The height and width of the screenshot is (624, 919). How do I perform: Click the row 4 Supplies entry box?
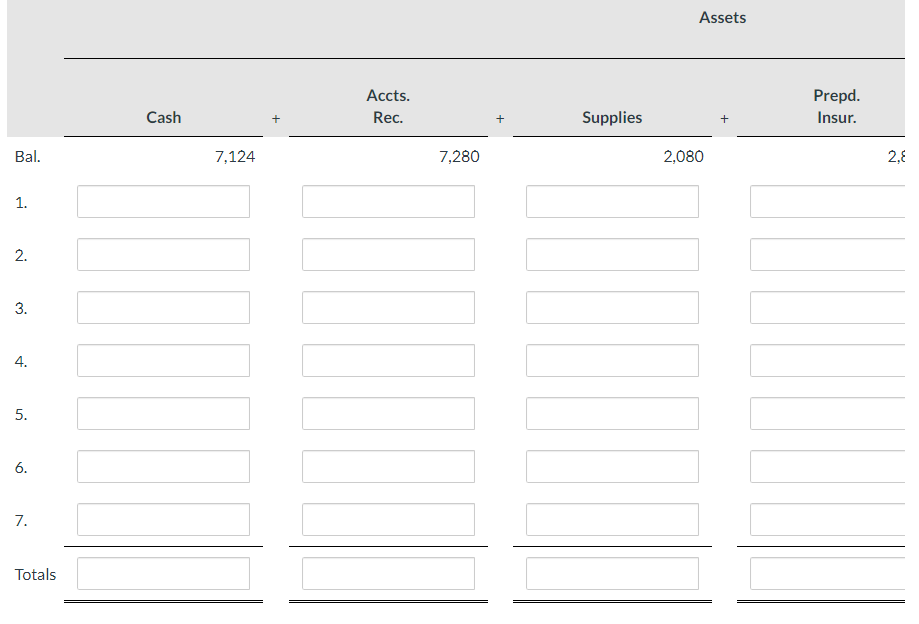tap(612, 360)
